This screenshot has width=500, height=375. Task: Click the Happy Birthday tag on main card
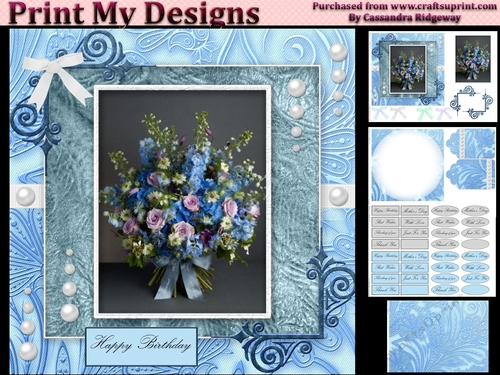pyautogui.click(x=141, y=346)
